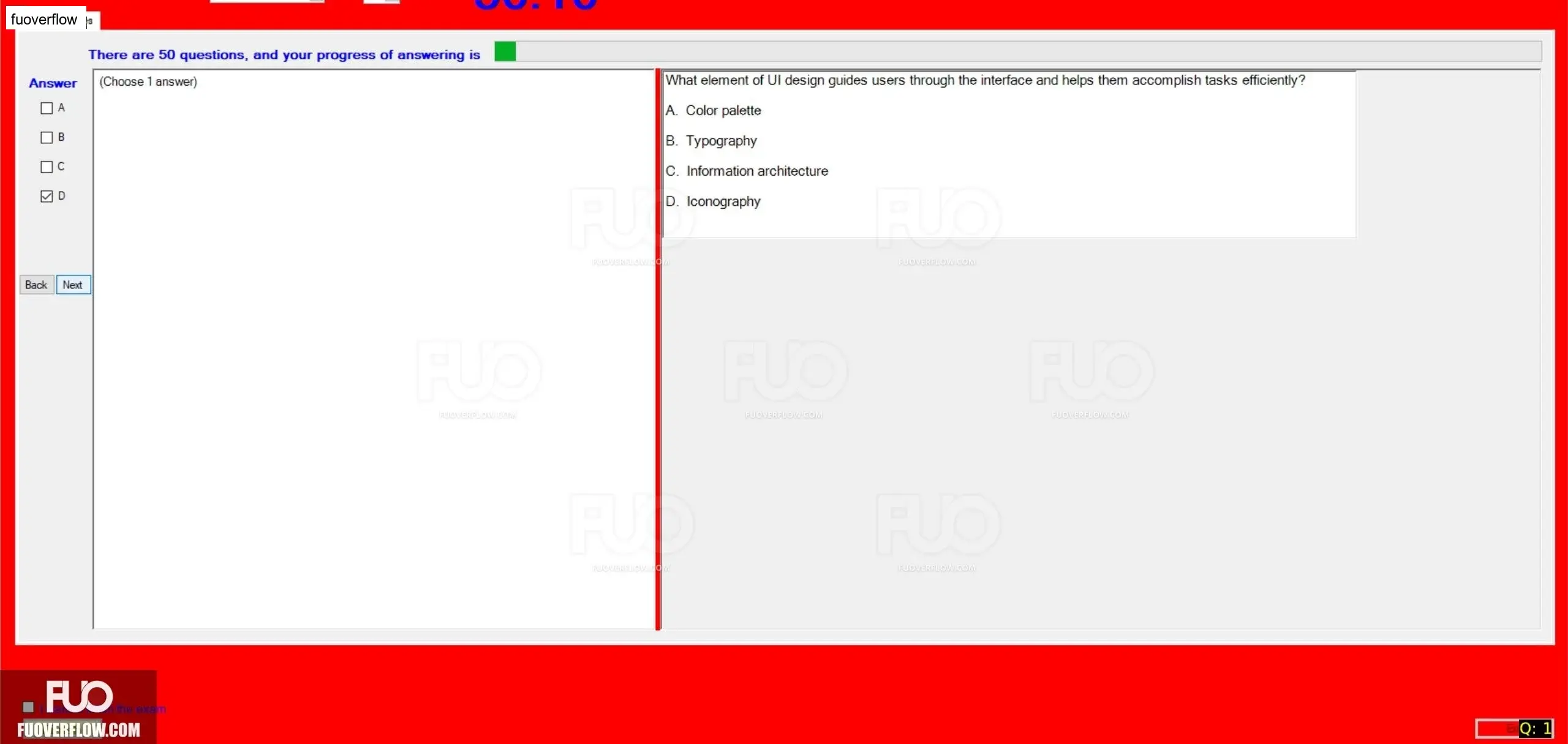Click the 'D. Iconography' option text
The image size is (1568, 744).
coord(713,201)
